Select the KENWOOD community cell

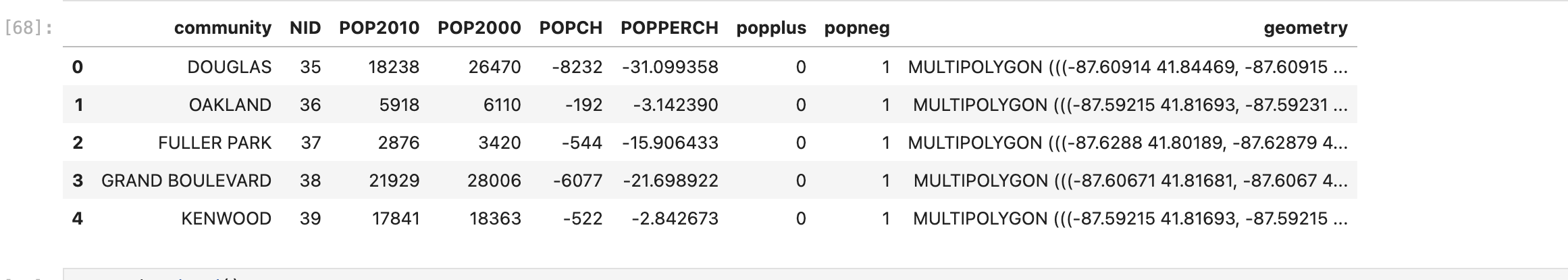coord(226,218)
